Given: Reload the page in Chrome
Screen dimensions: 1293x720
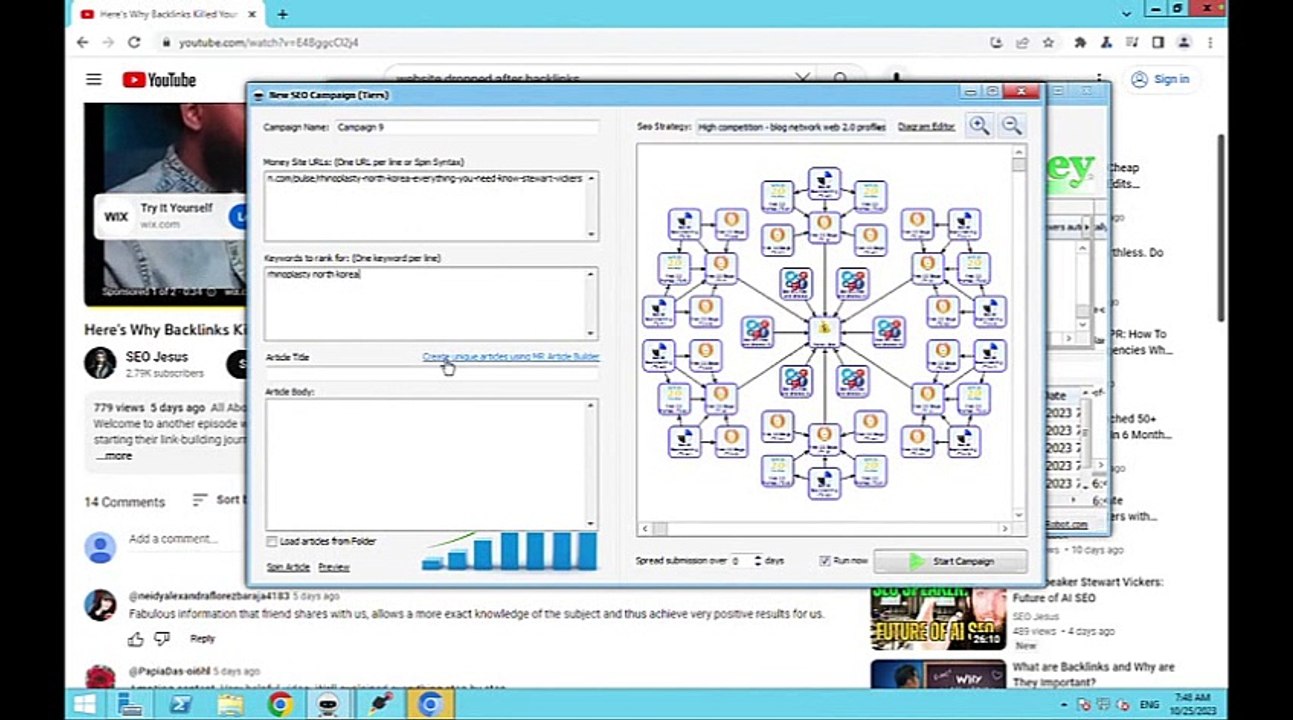Looking at the screenshot, I should [134, 43].
